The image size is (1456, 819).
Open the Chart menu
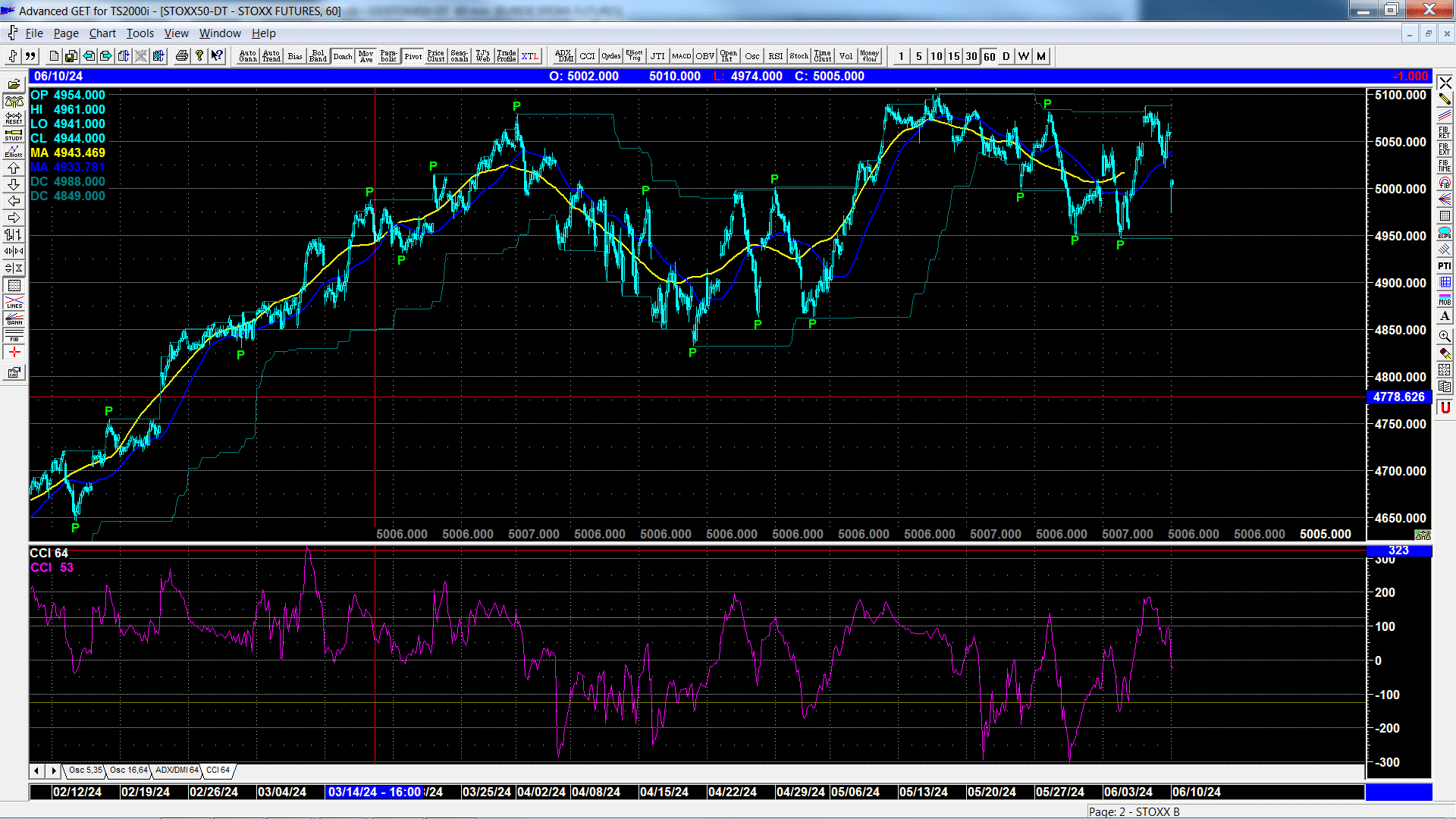(x=102, y=33)
